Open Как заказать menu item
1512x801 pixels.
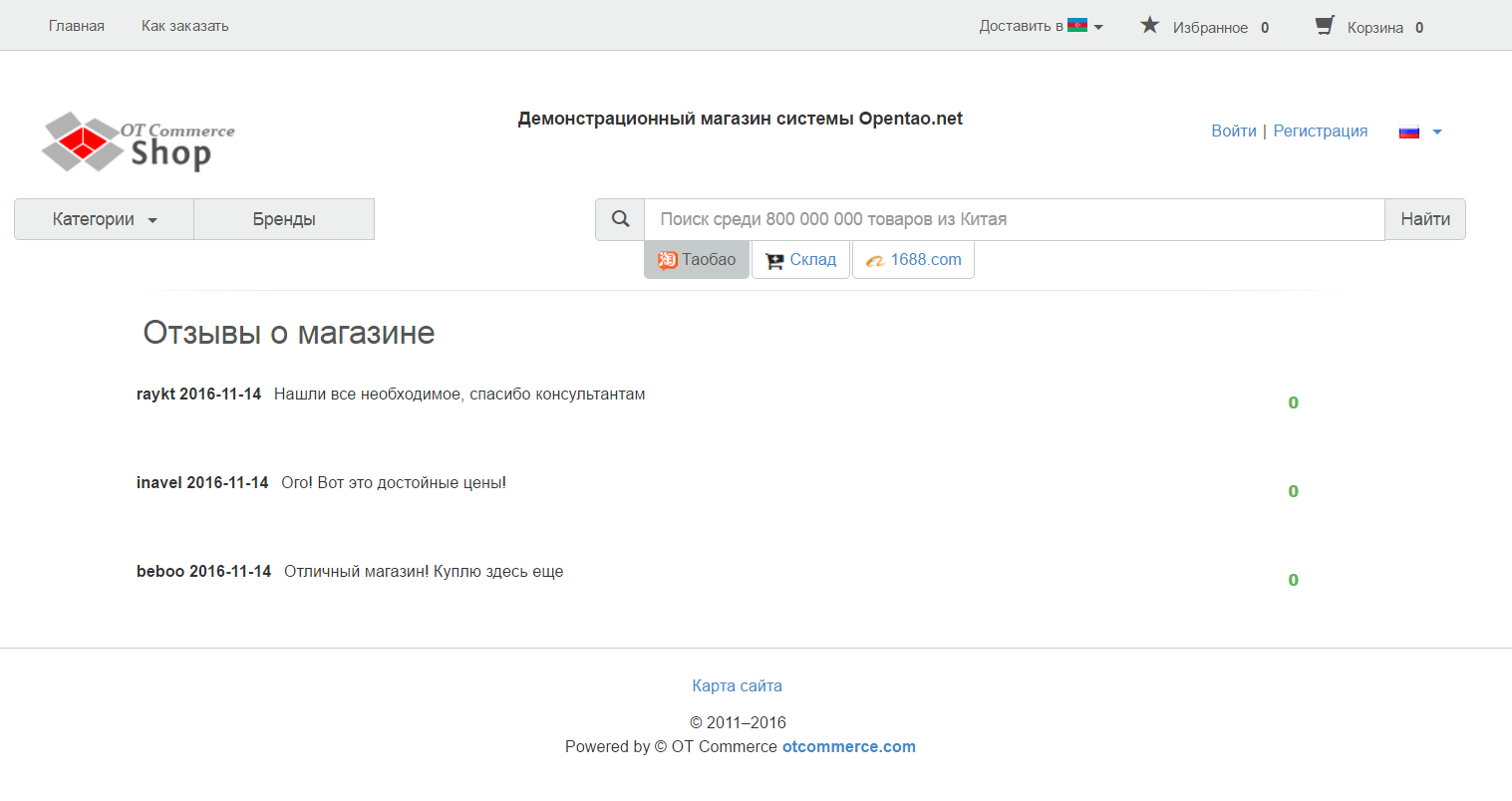click(185, 26)
